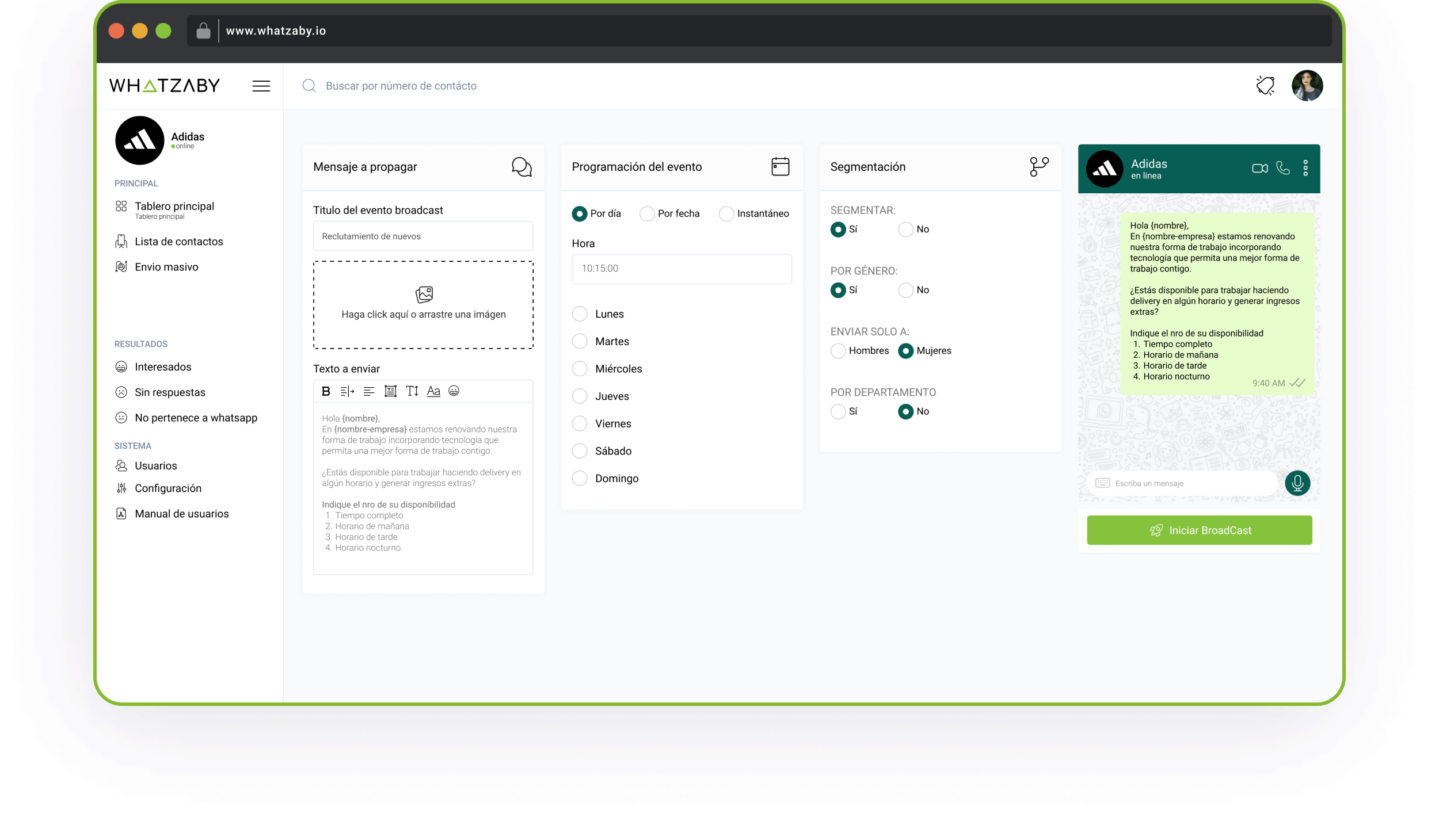1439x840 pixels.
Task: Click the Texto a enviar message area
Action: 423,488
